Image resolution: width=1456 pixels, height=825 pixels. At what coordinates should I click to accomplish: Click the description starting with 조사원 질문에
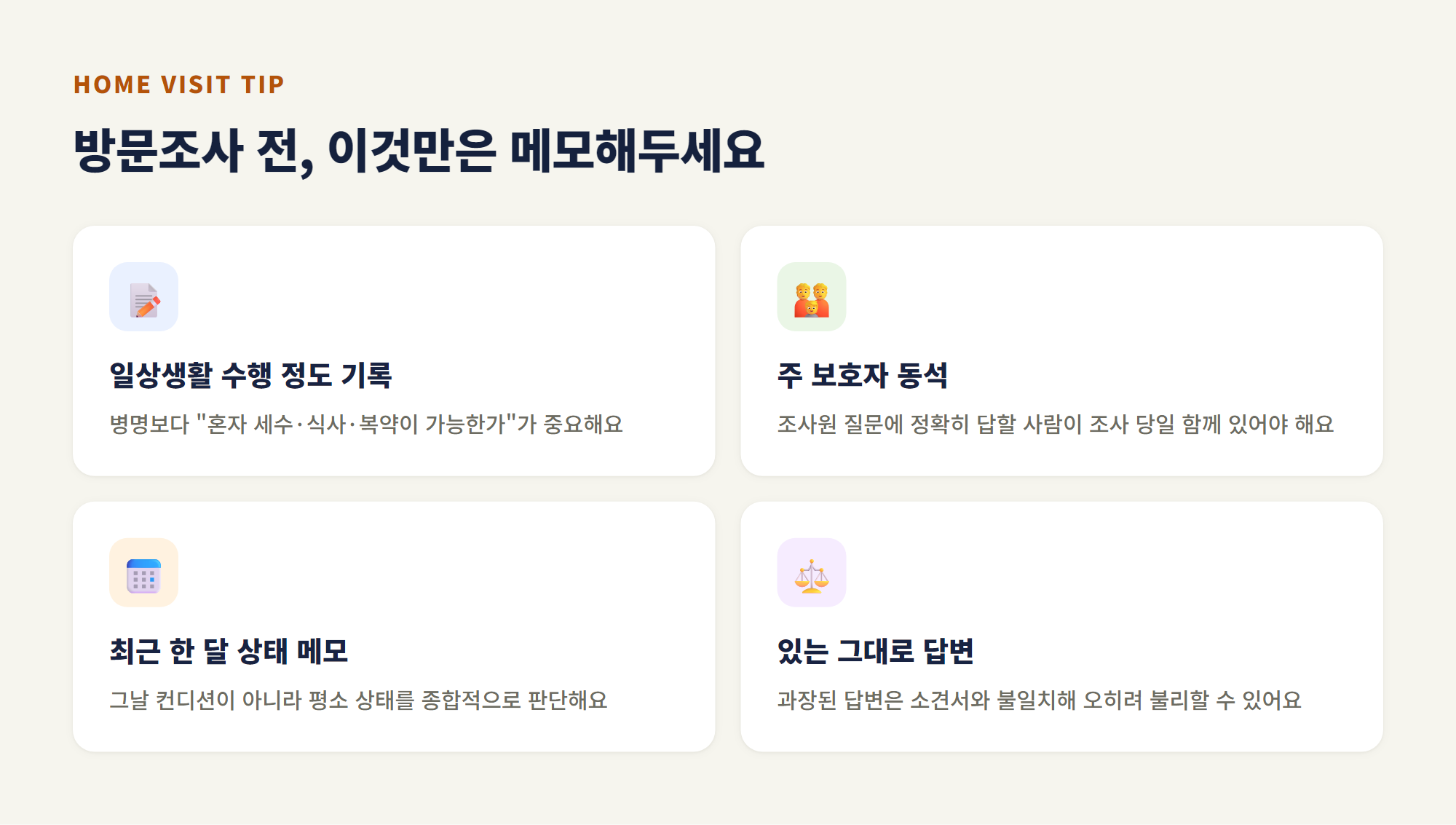(1055, 424)
